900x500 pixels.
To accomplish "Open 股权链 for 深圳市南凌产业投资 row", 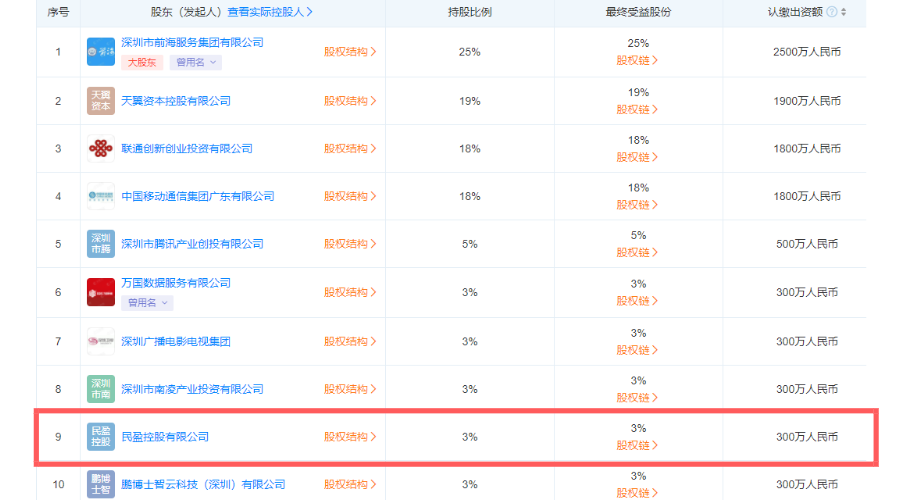I will tap(637, 398).
